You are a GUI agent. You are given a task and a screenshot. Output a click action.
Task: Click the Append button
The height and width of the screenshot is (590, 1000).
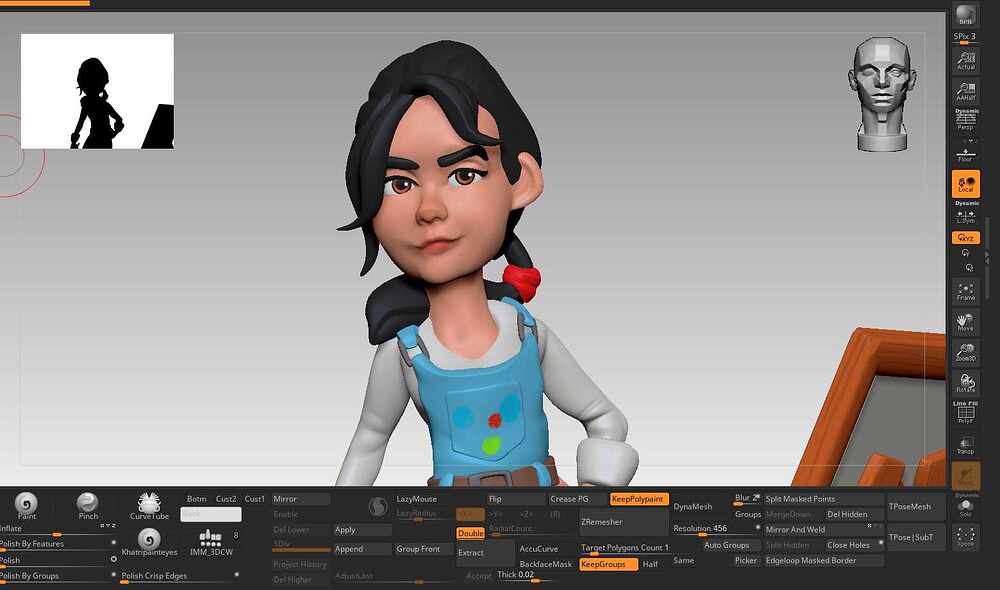tap(362, 549)
